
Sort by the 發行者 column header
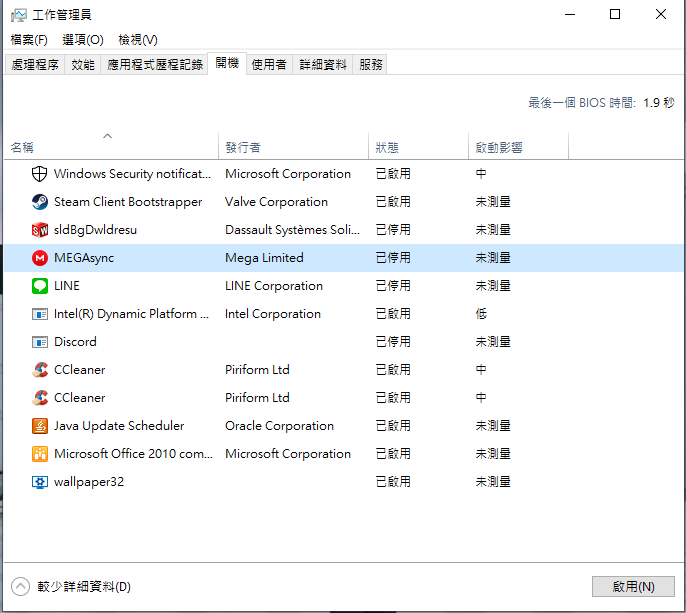(x=293, y=145)
